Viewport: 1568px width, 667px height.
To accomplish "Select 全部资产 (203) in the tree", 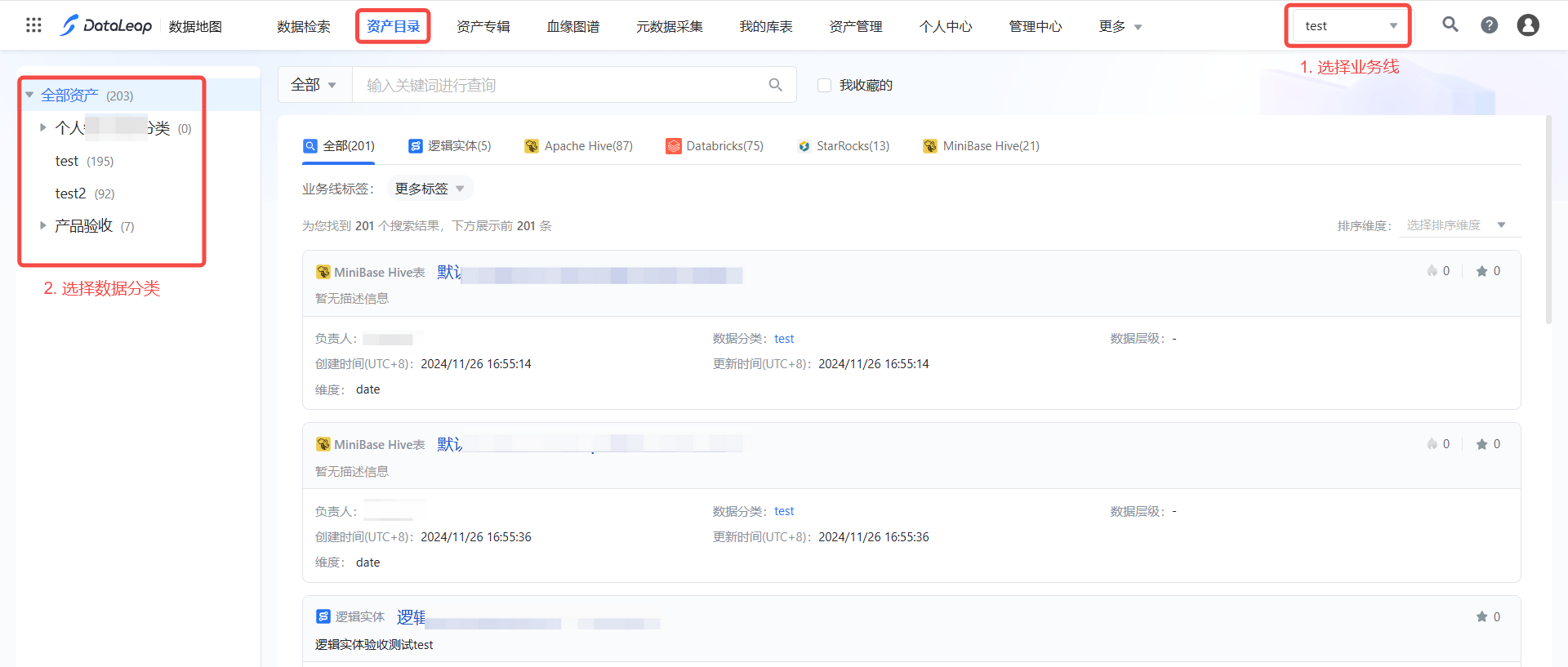I will [x=87, y=96].
